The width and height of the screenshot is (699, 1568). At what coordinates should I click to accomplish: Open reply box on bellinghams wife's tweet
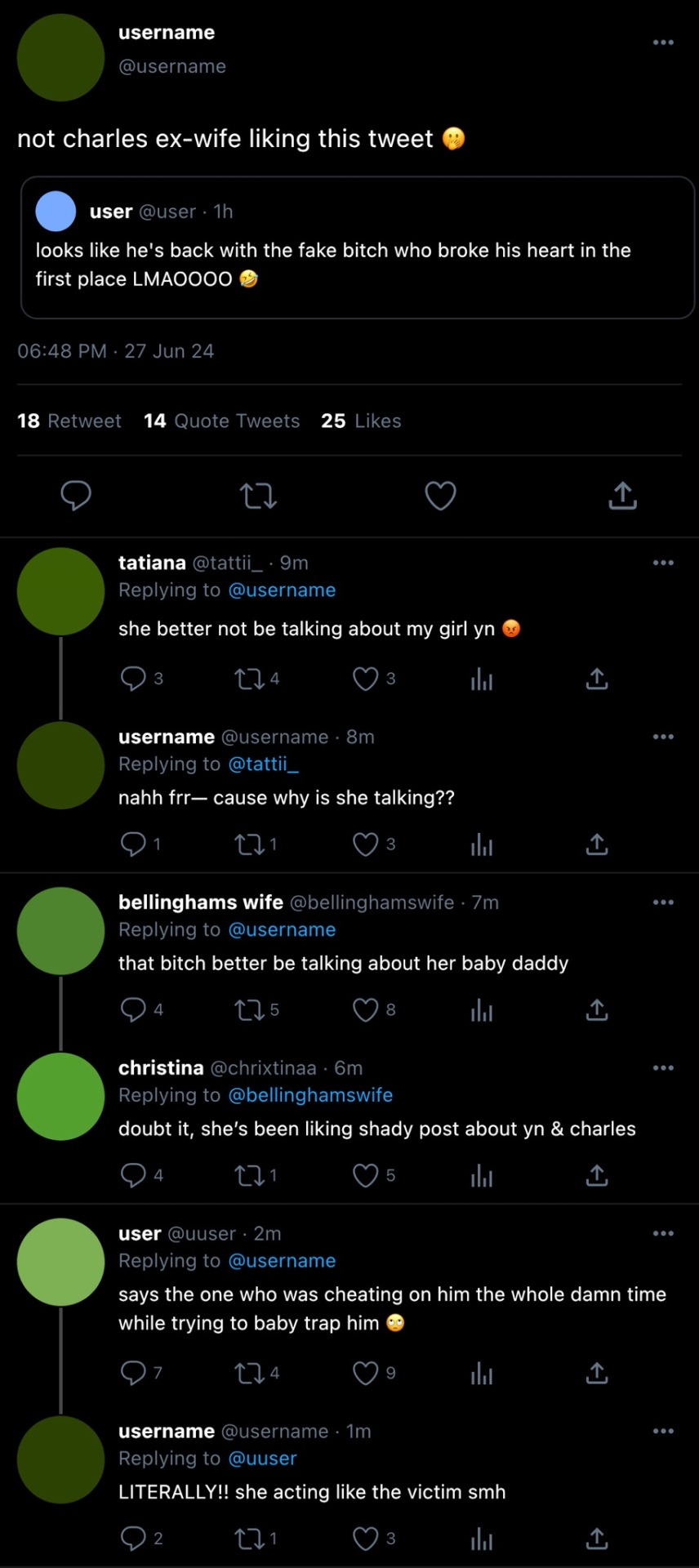[x=133, y=1010]
